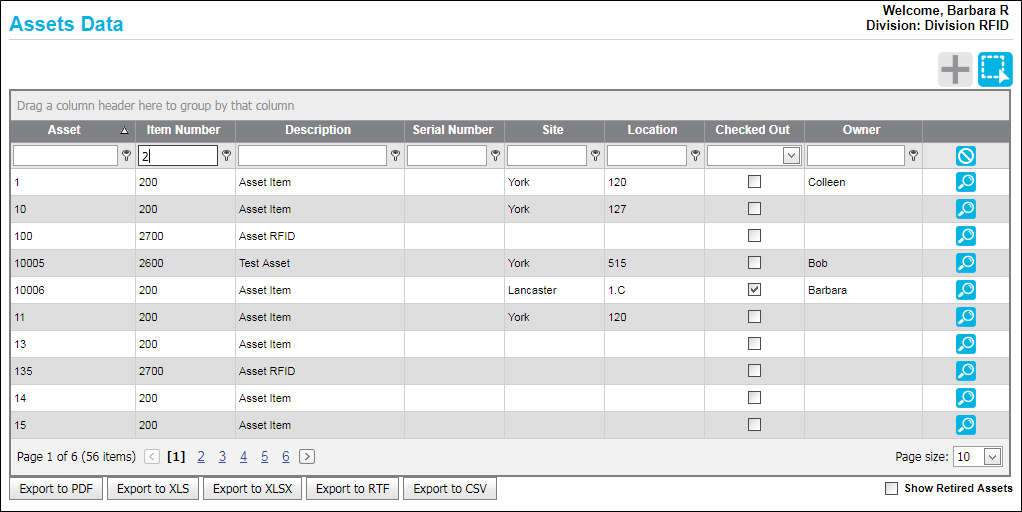Toggle Checked Out checkbox for asset 13
Screen dimensions: 1022x512
(754, 343)
